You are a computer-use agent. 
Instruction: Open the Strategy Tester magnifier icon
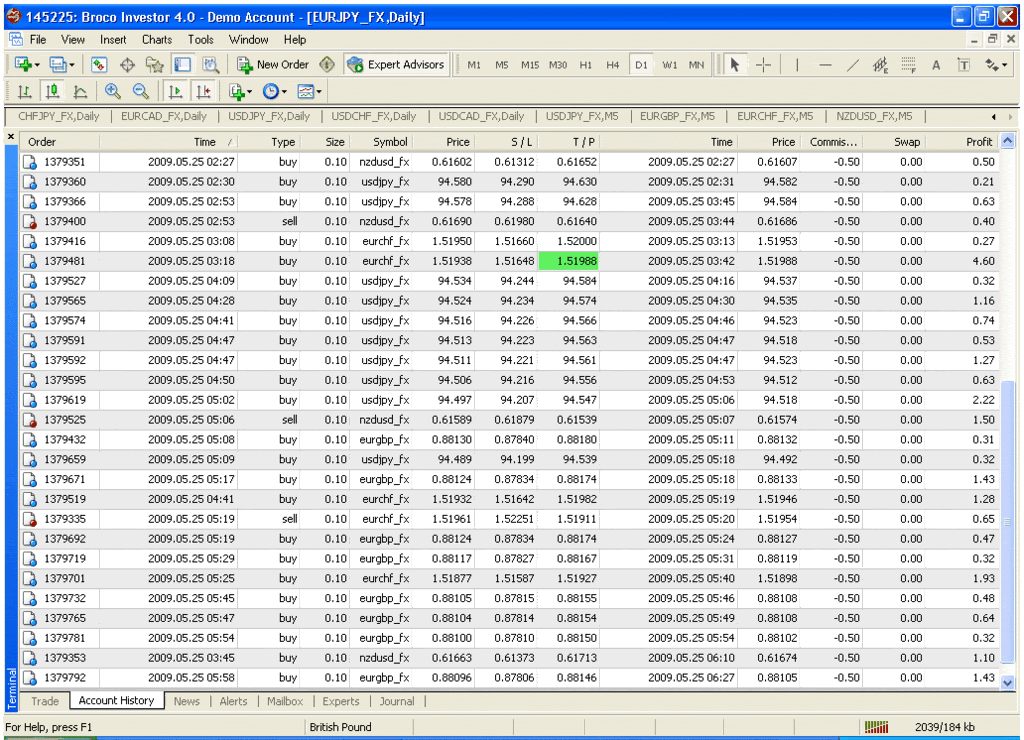[210, 65]
